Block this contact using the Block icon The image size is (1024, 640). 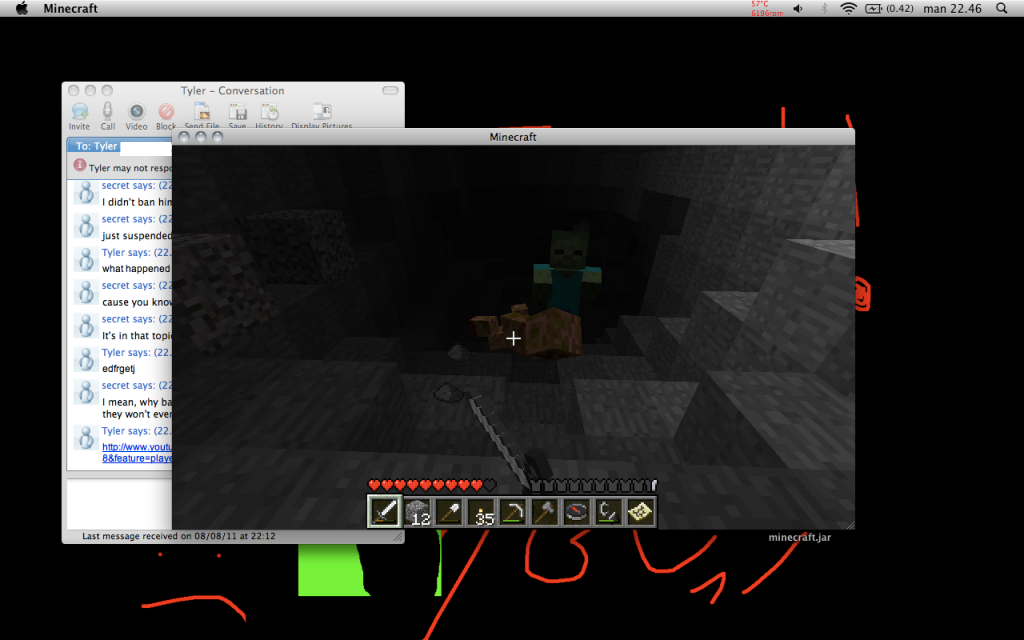166,113
